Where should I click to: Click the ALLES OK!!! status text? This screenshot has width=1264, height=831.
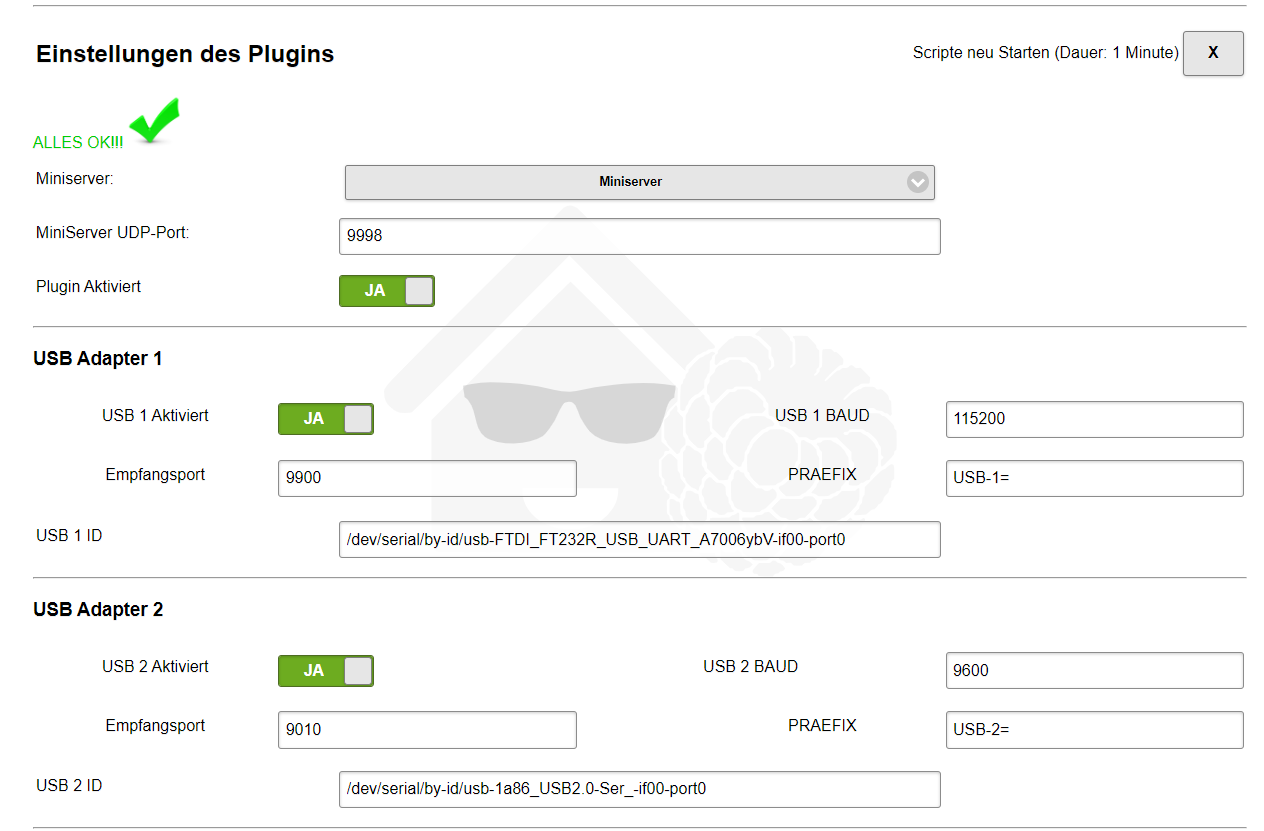pyautogui.click(x=78, y=143)
